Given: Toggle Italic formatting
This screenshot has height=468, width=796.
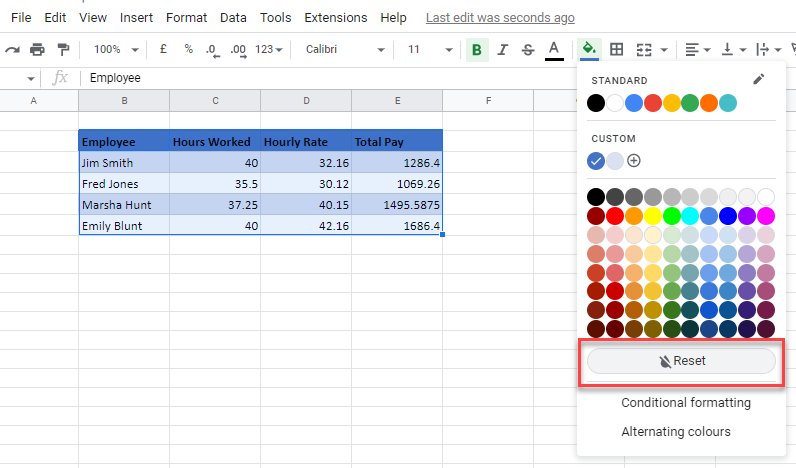Looking at the screenshot, I should point(502,49).
